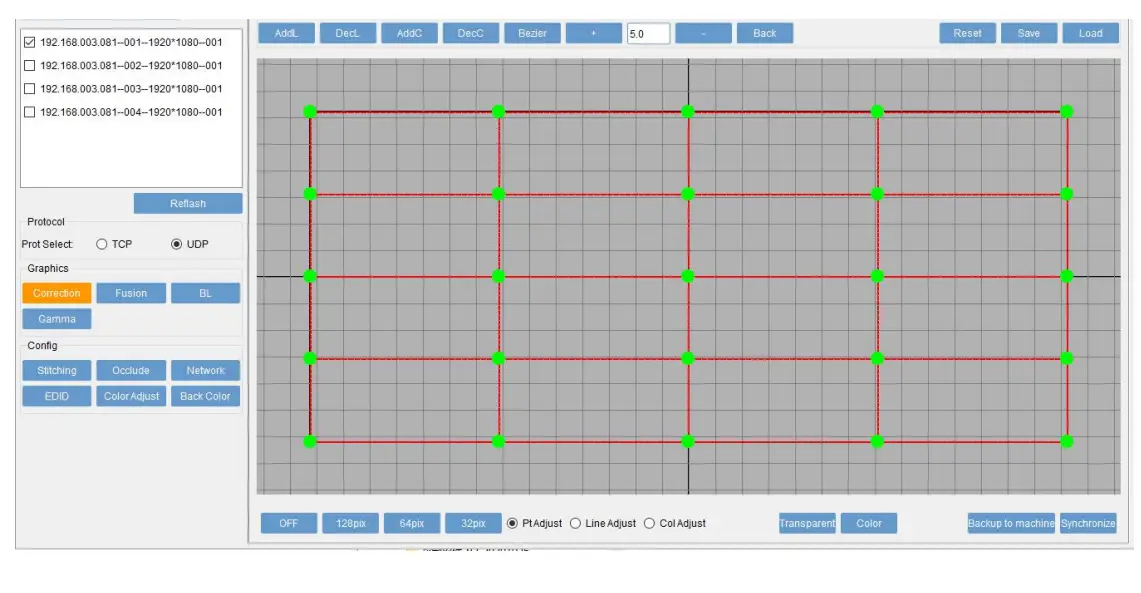The height and width of the screenshot is (593, 1141).
Task: Open the Fusion graphics panel
Action: click(x=130, y=293)
